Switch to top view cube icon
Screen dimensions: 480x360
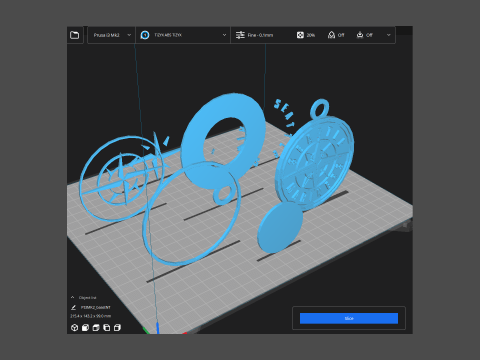click(96, 328)
